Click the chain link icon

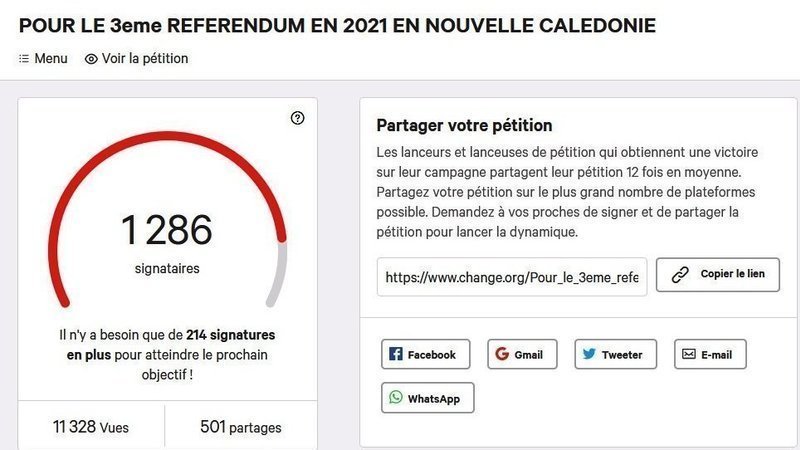click(680, 274)
